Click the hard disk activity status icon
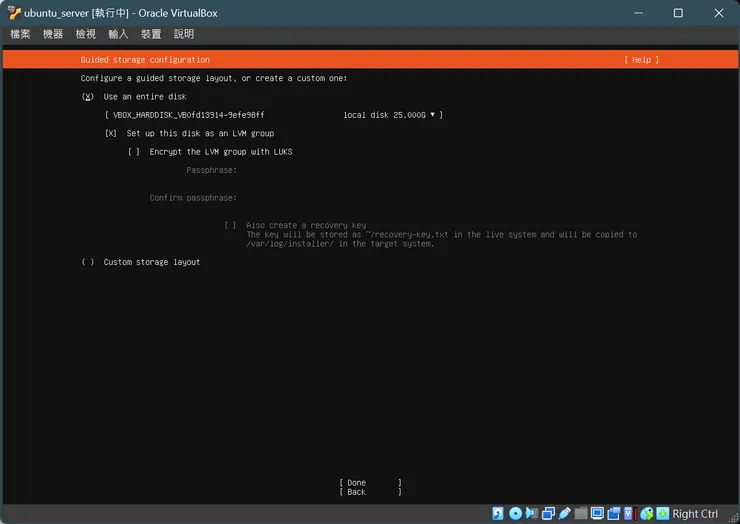The width and height of the screenshot is (740, 524). tap(498, 513)
